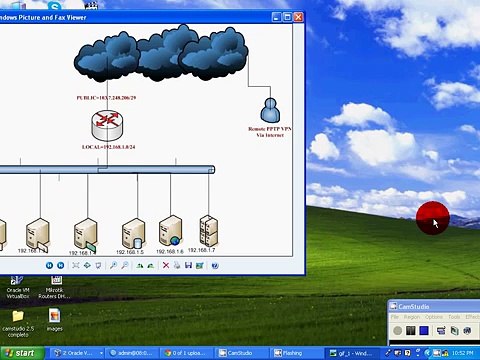
Task: Click the system tray clock
Action: tap(462, 353)
